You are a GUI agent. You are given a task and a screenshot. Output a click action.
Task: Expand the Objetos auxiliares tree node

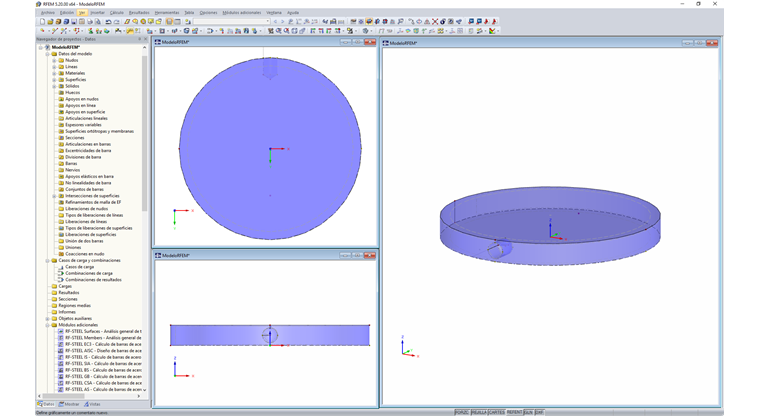(x=48, y=319)
